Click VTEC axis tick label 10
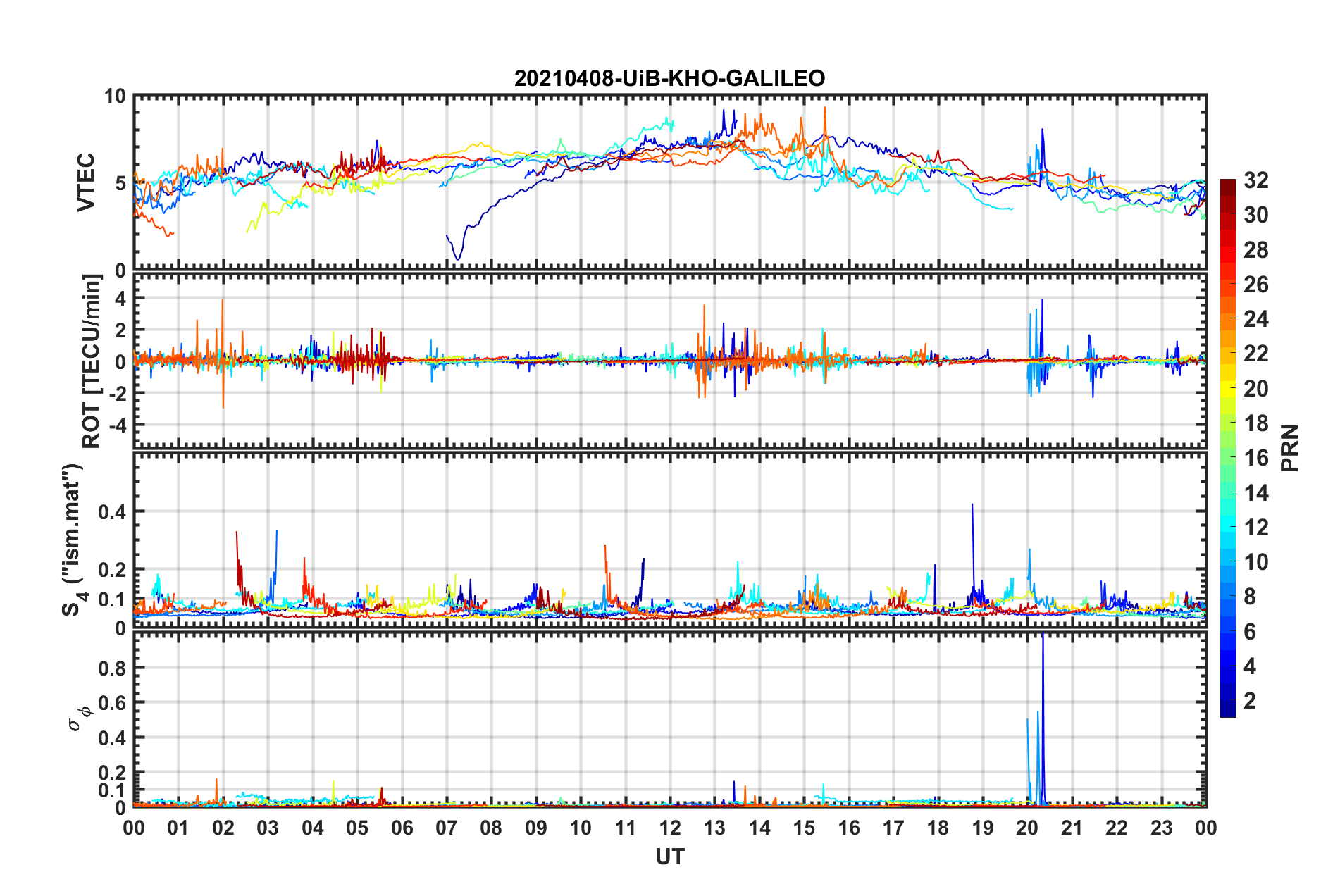 coord(115,97)
